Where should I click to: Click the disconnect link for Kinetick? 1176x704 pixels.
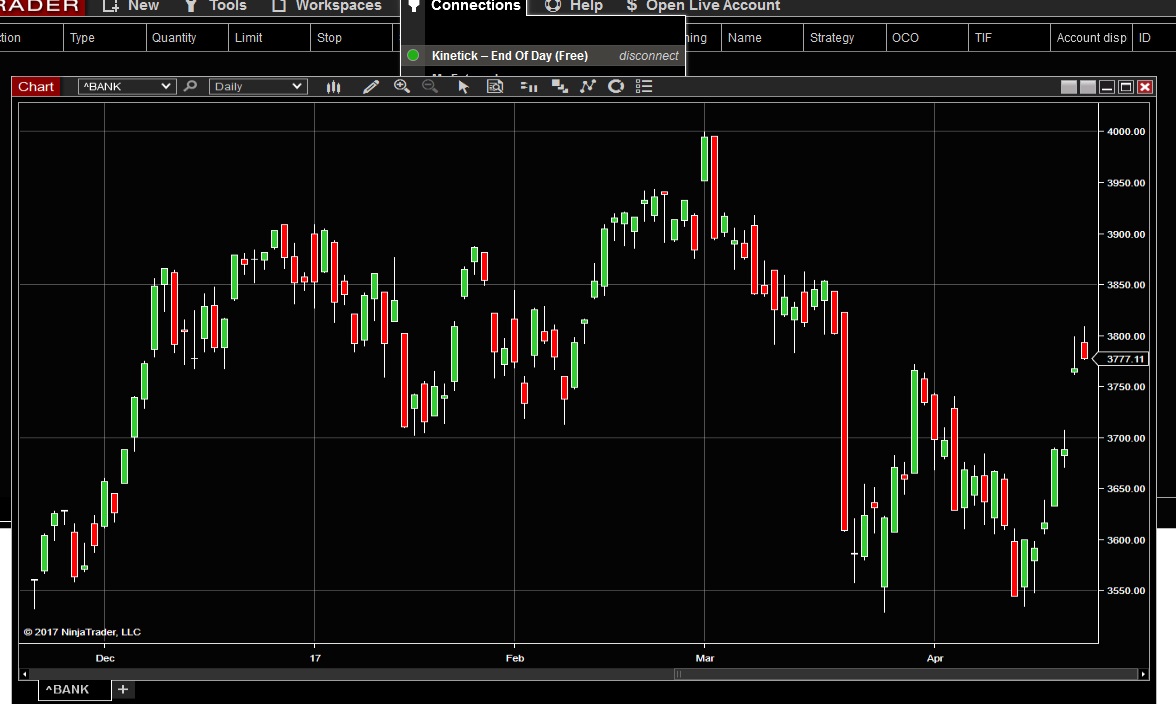649,55
